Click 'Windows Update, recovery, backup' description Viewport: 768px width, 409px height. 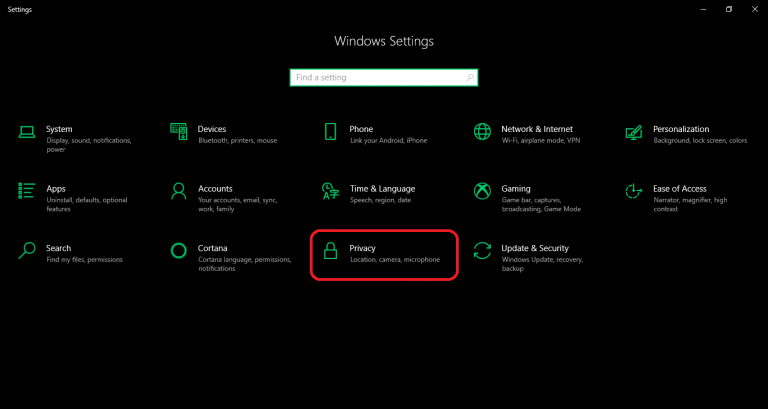[x=542, y=264]
